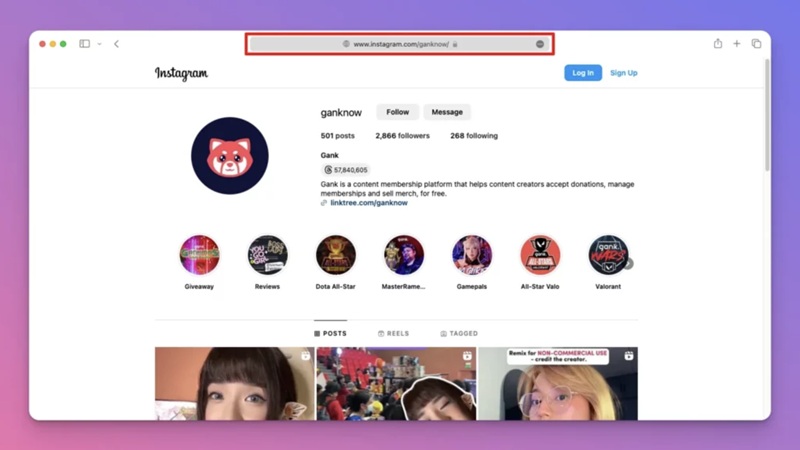
Task: Open the 268 following list
Action: tap(474, 136)
